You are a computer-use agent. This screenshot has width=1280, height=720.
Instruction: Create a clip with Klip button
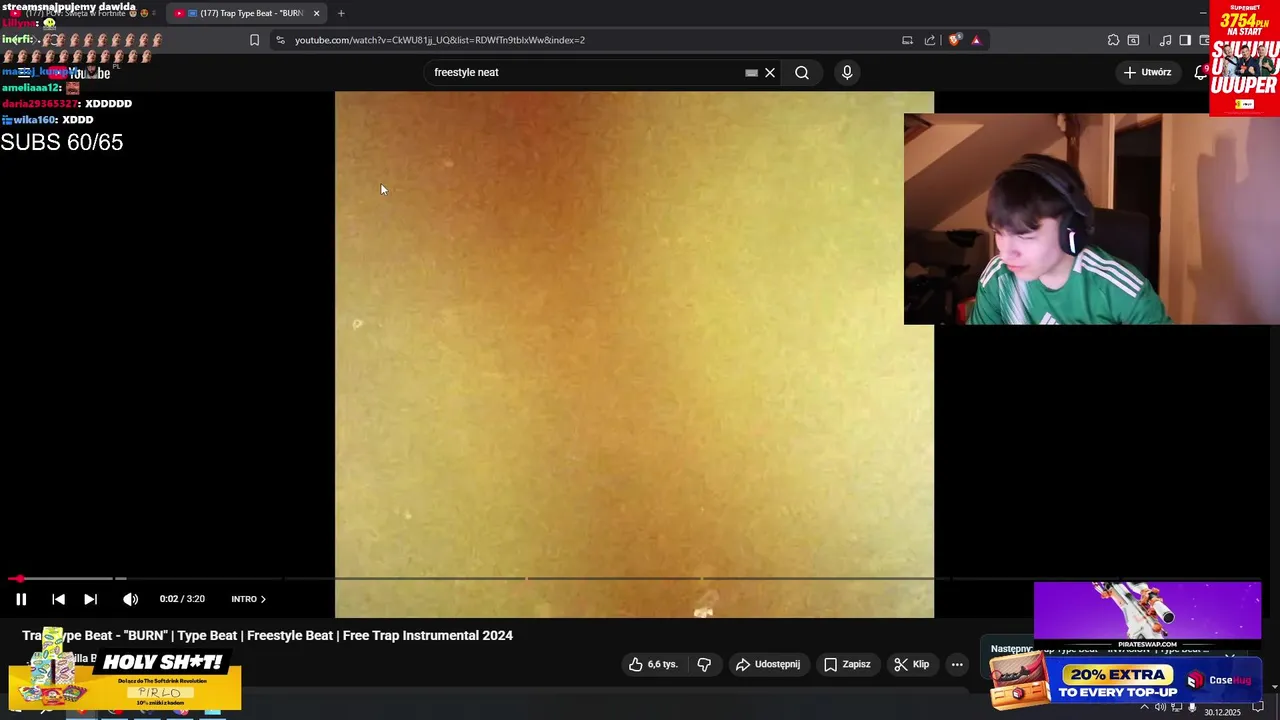point(912,664)
